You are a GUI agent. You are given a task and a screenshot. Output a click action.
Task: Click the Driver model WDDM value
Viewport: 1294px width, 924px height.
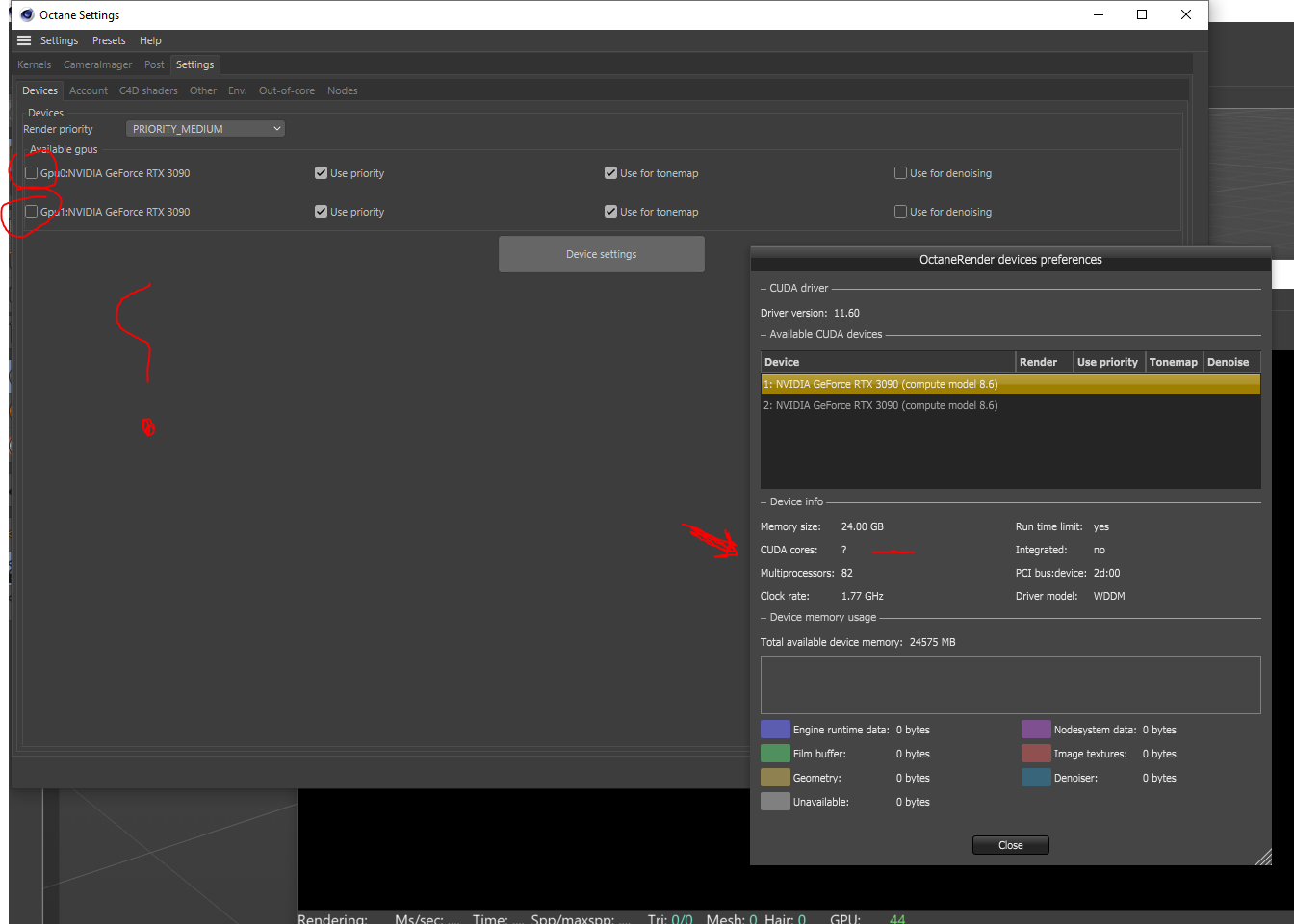tap(1109, 596)
